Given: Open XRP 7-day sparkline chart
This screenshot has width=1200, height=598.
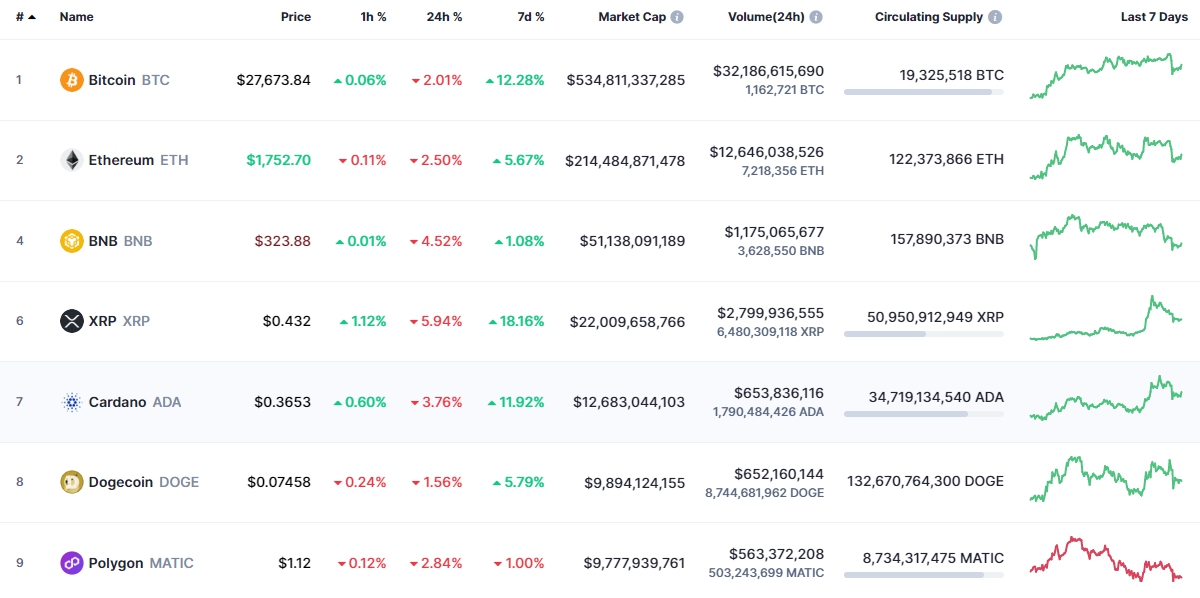Looking at the screenshot, I should (x=1106, y=318).
